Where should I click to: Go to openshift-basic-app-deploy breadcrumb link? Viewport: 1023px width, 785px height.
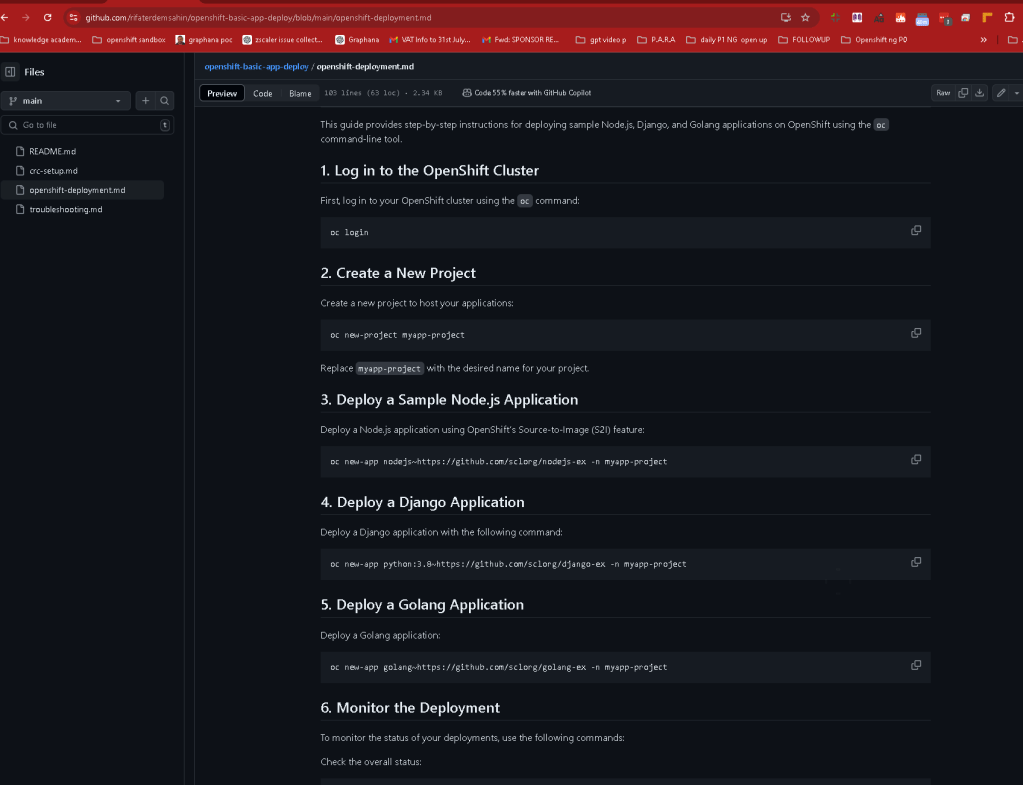[256, 67]
